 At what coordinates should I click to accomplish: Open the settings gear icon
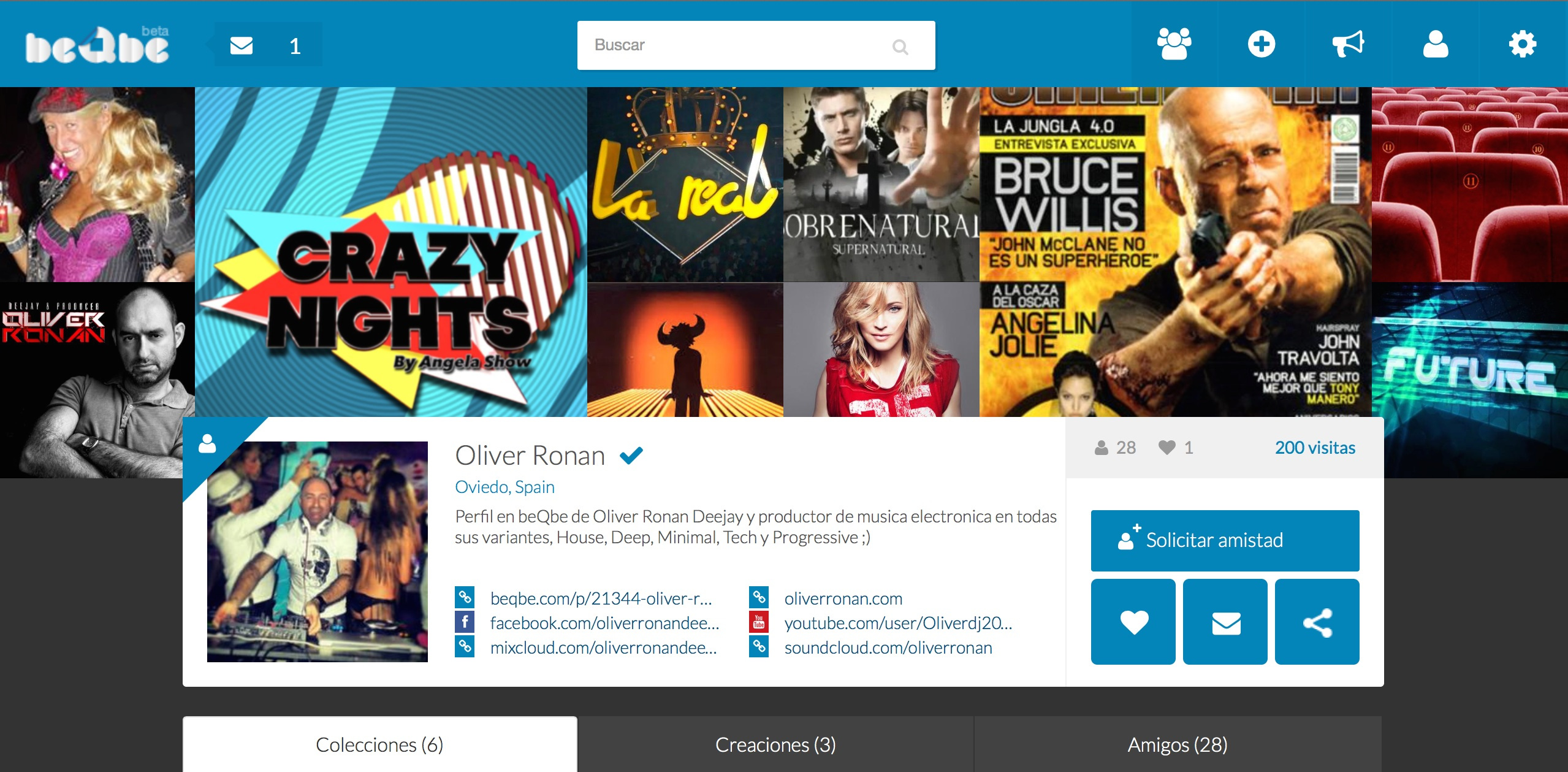tap(1523, 44)
